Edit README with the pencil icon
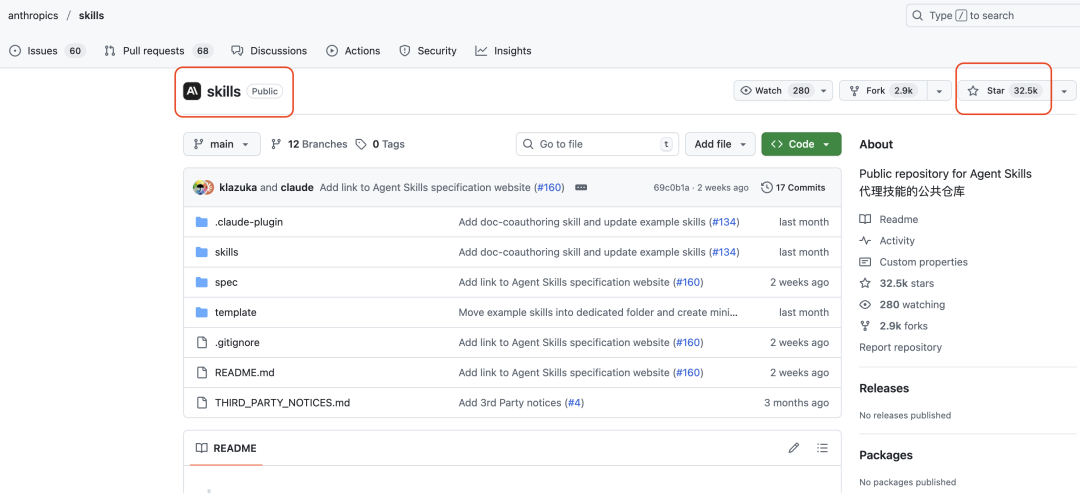1080x493 pixels. pyautogui.click(x=793, y=448)
